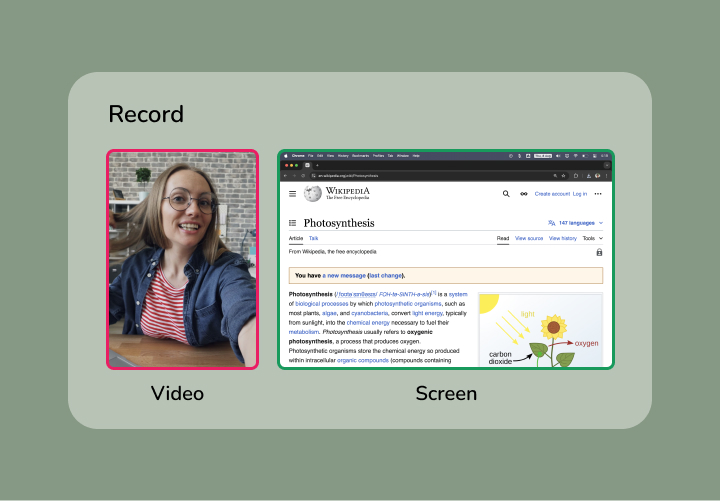The image size is (720, 501).
Task: Click the Create account link
Action: coord(552,194)
